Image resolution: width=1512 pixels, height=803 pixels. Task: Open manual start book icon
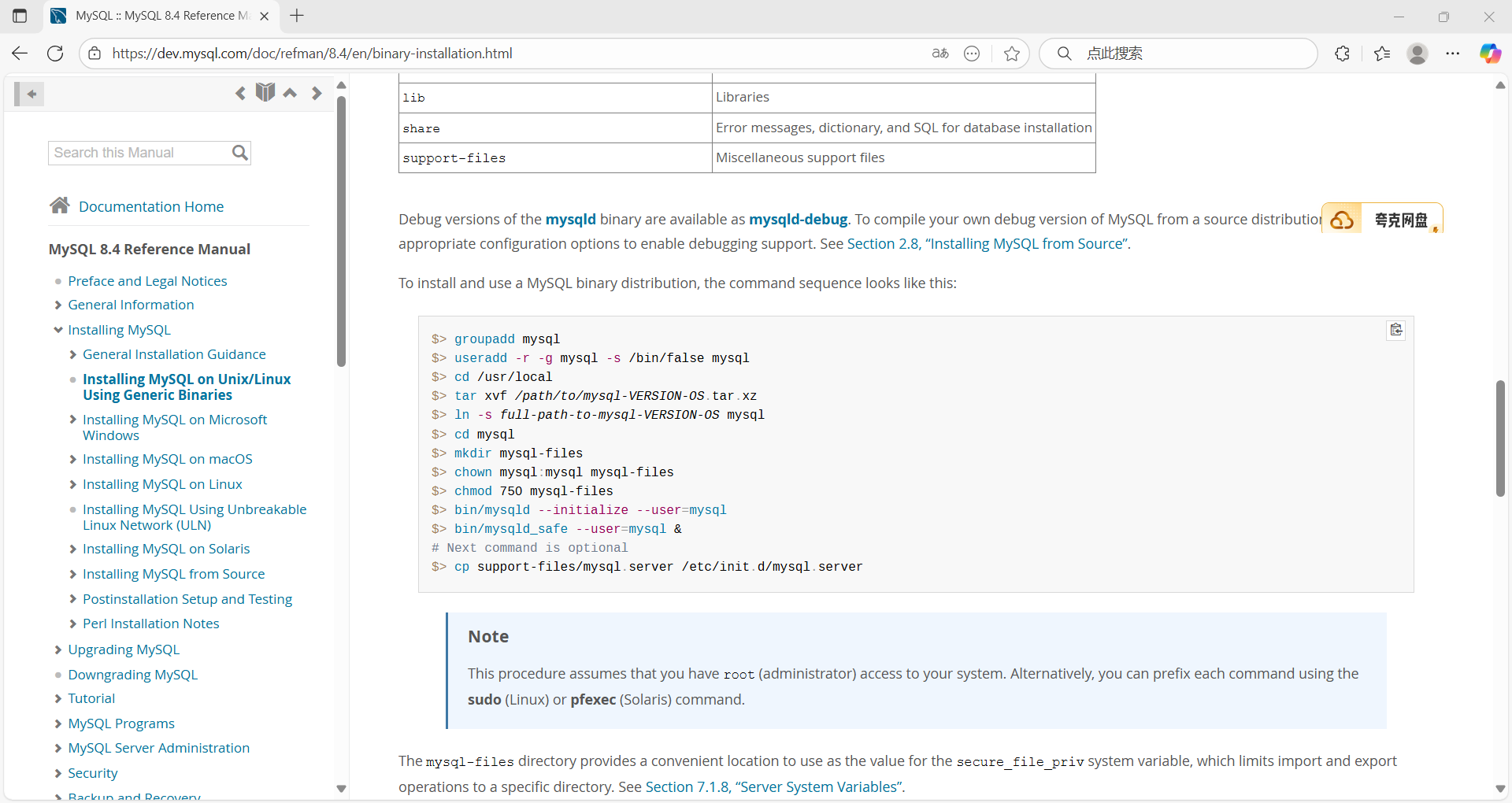point(265,92)
